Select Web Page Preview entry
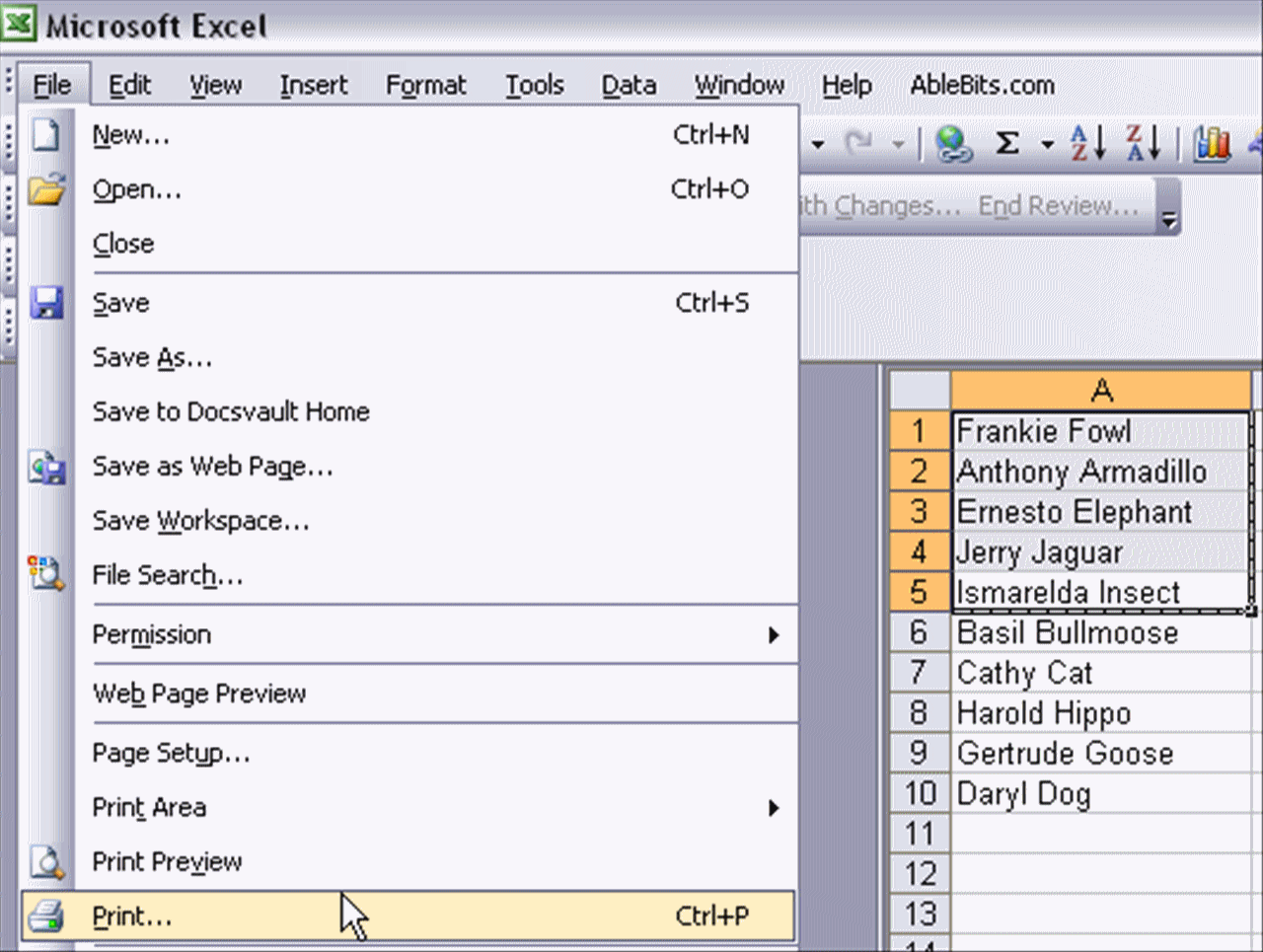Viewport: 1263px width, 952px height. (408, 694)
